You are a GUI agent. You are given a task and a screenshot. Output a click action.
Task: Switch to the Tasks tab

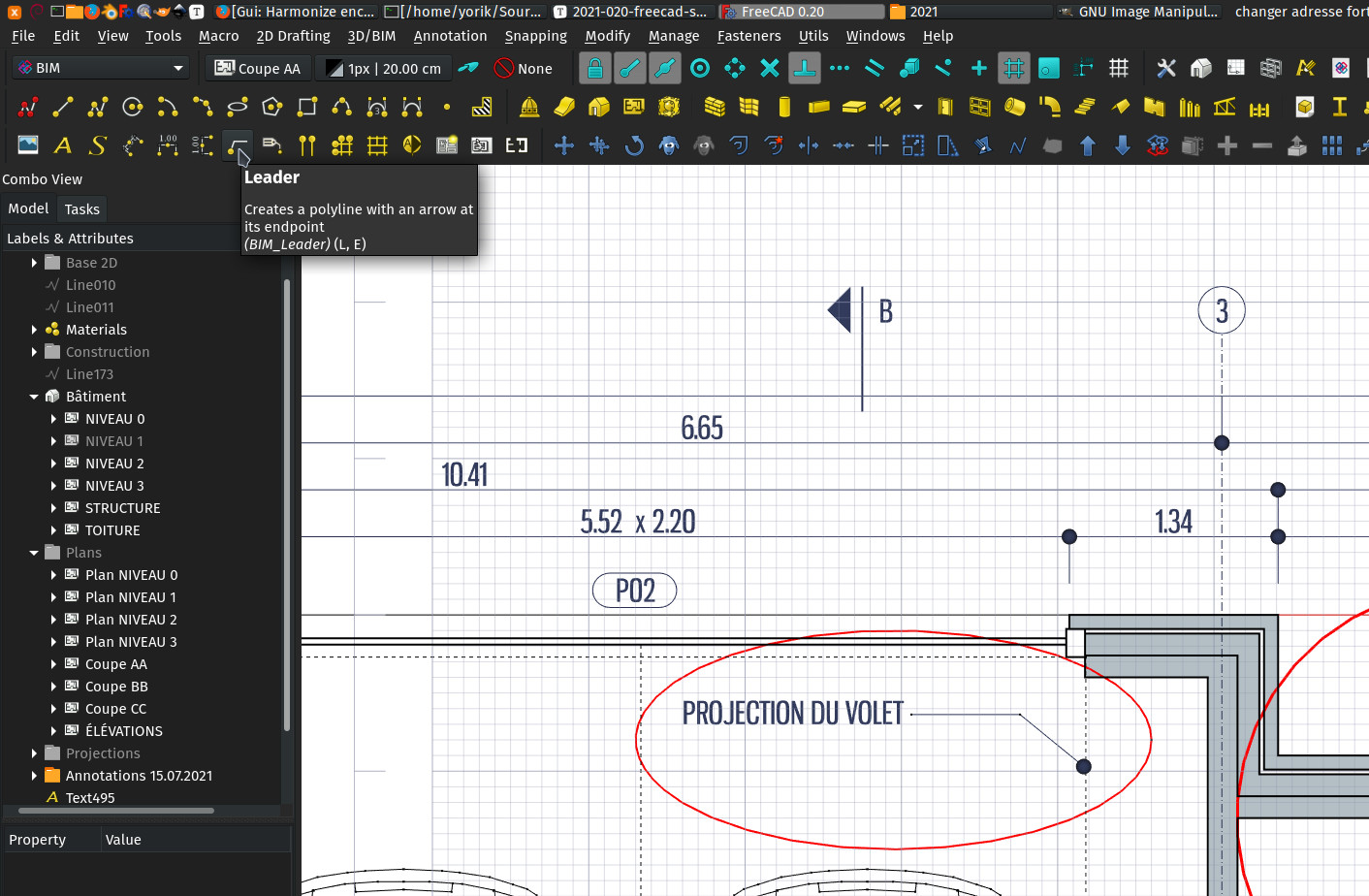click(x=81, y=208)
